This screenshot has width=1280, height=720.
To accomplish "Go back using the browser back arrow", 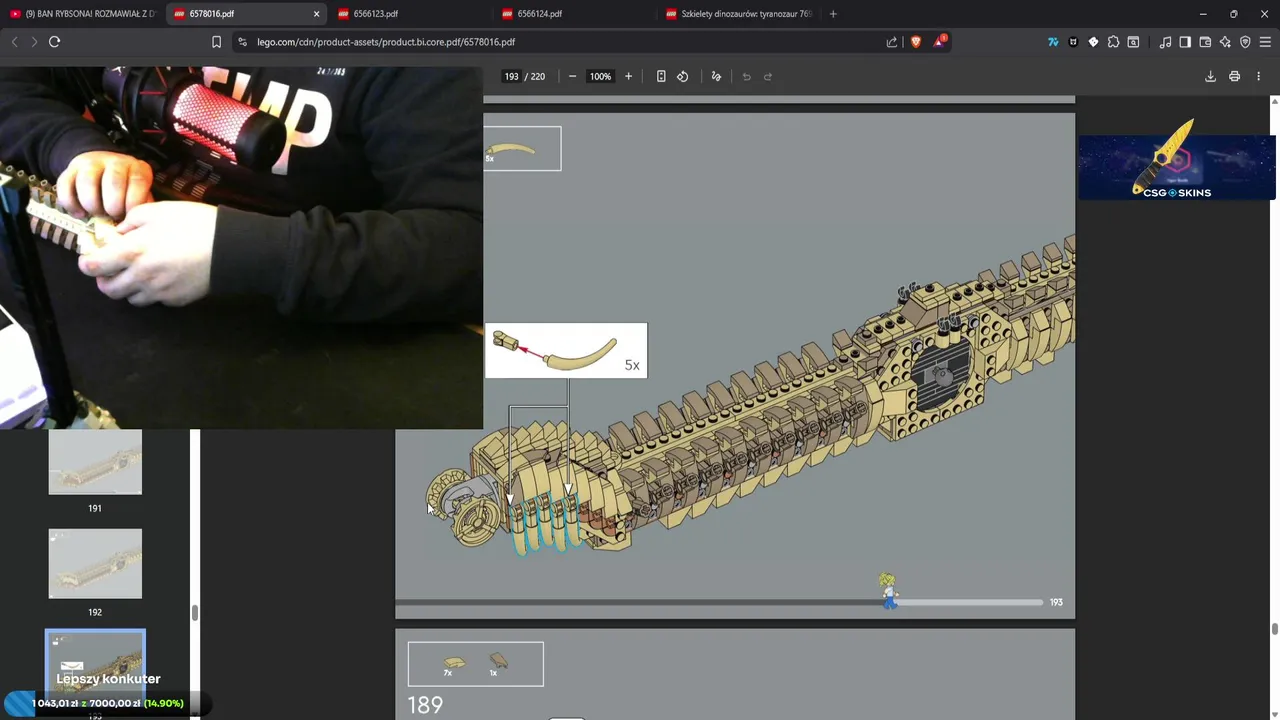I will coord(14,42).
